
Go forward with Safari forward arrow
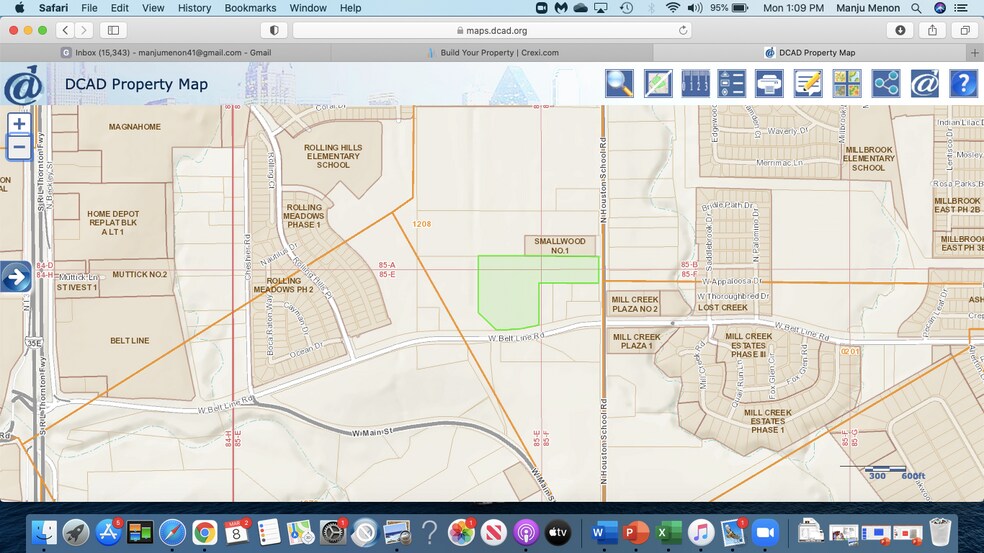pos(83,30)
